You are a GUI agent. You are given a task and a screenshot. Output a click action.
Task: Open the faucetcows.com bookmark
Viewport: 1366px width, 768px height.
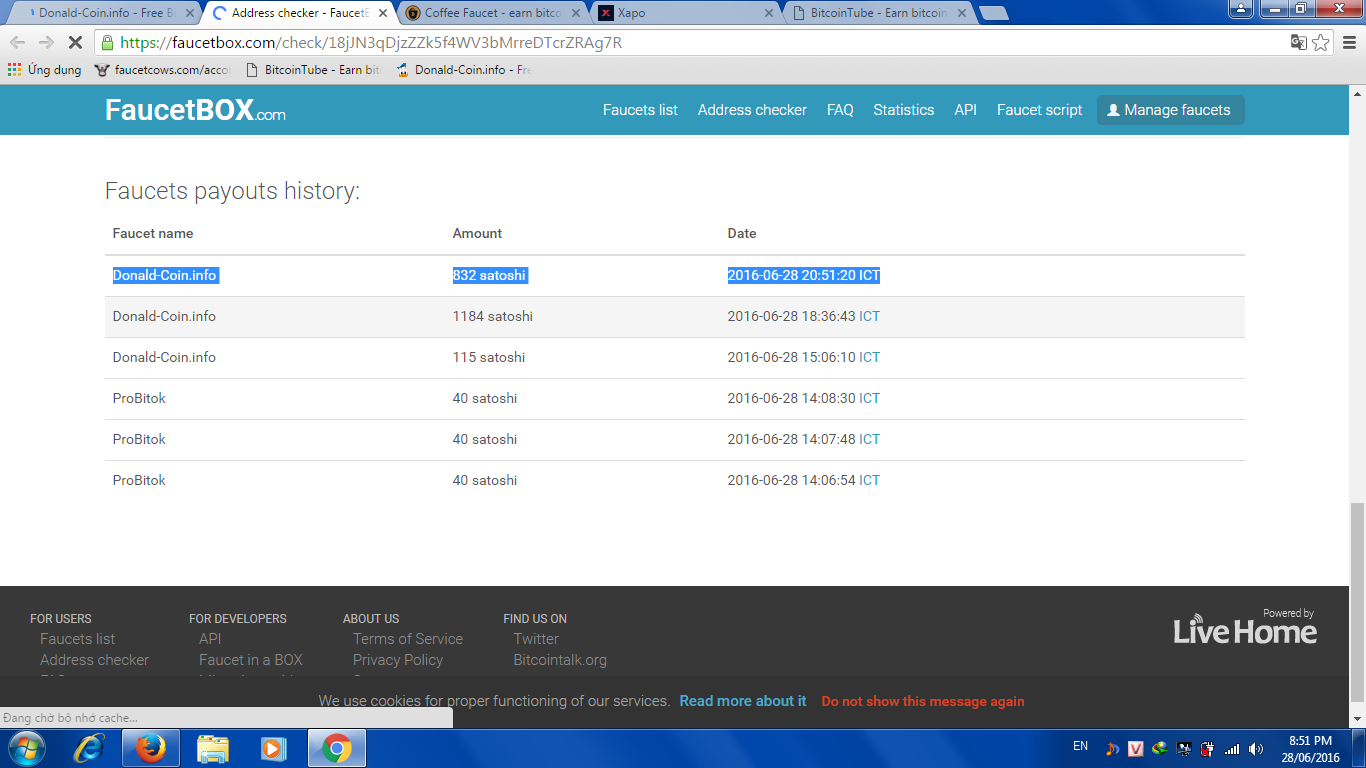point(163,70)
